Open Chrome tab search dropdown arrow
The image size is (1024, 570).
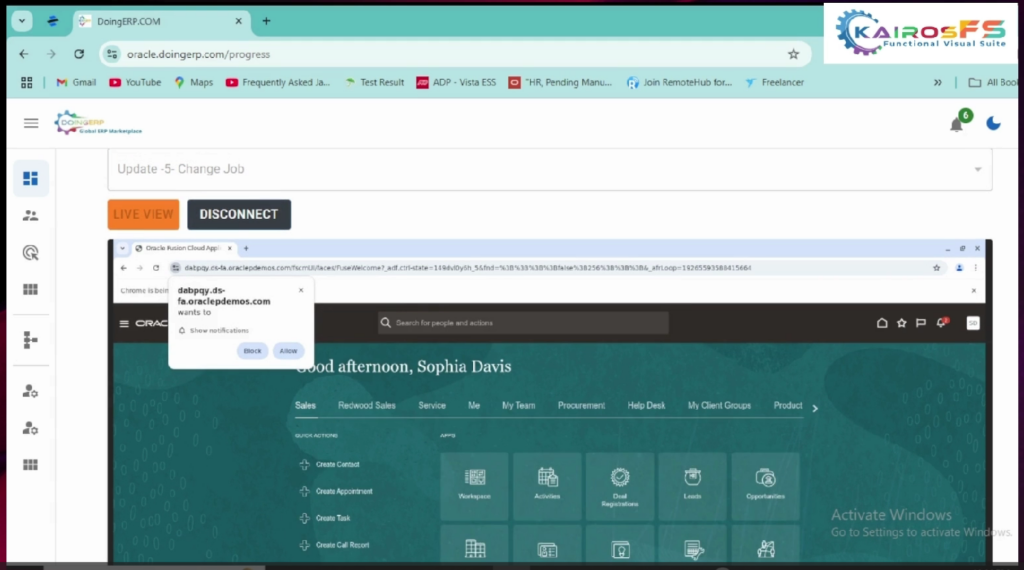tap(22, 21)
